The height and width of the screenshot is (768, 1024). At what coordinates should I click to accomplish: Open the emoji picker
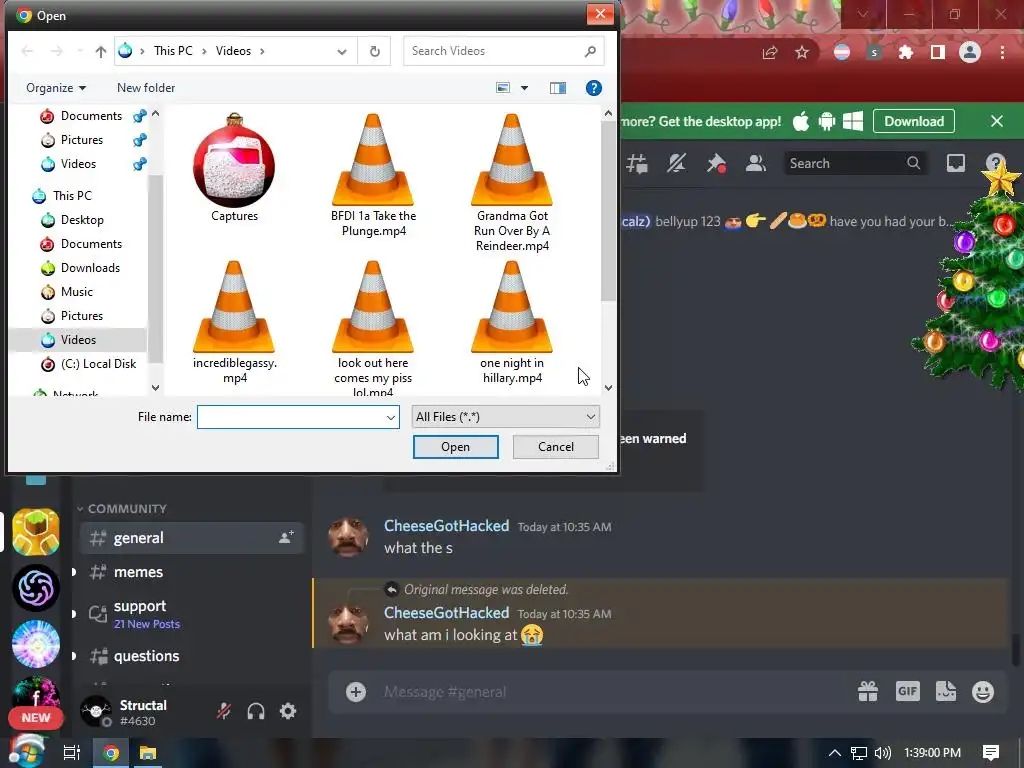coord(983,691)
